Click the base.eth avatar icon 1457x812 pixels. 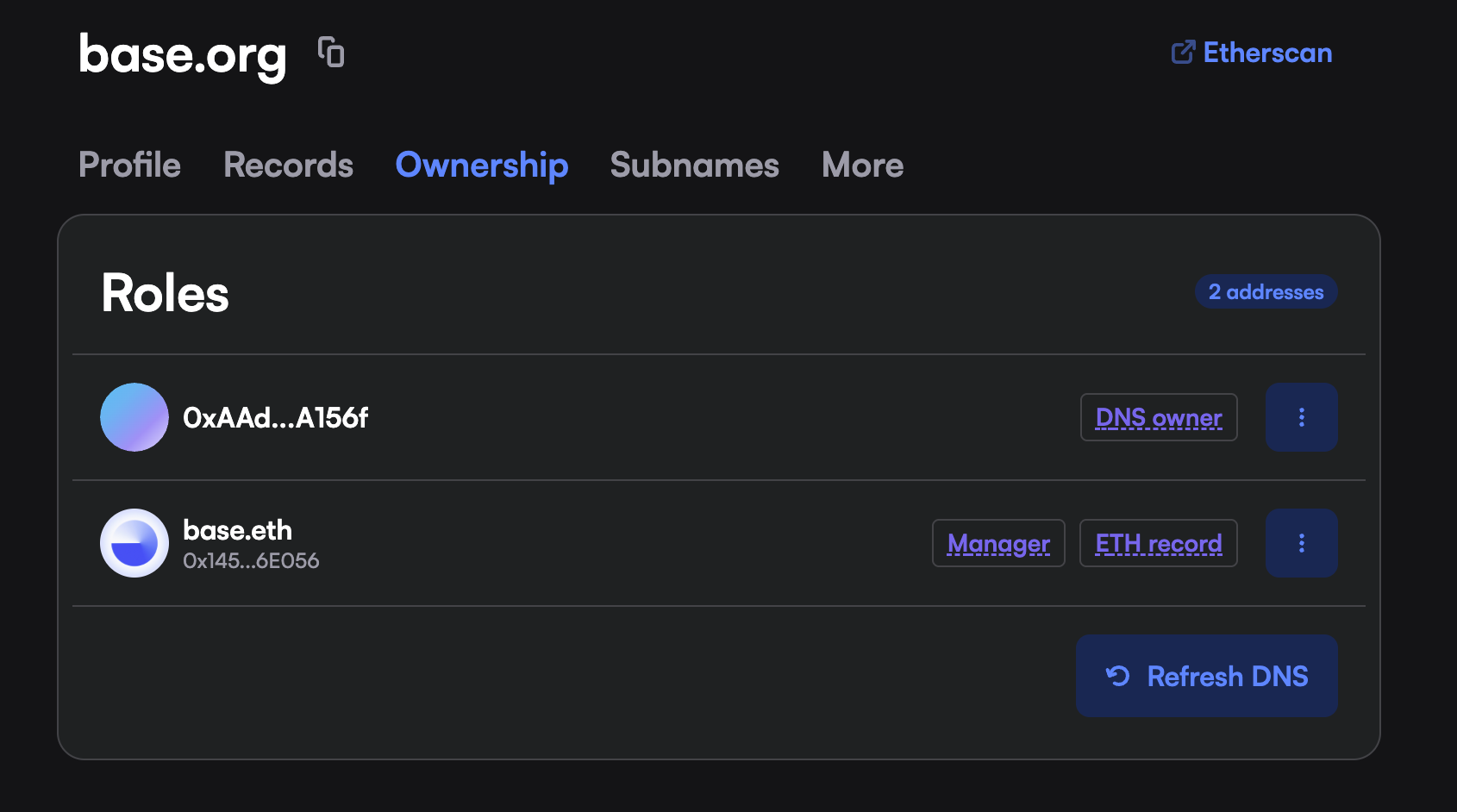(x=134, y=543)
